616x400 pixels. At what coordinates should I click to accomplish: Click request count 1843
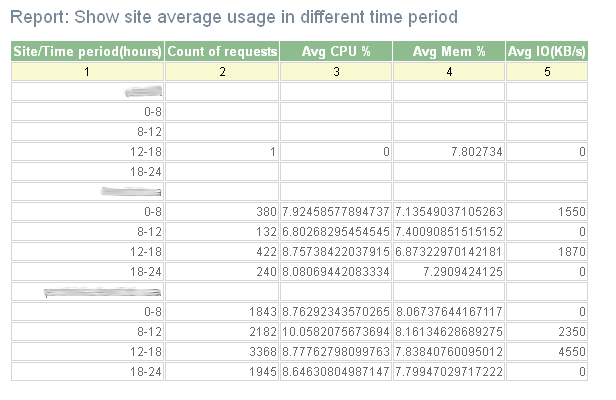(263, 312)
